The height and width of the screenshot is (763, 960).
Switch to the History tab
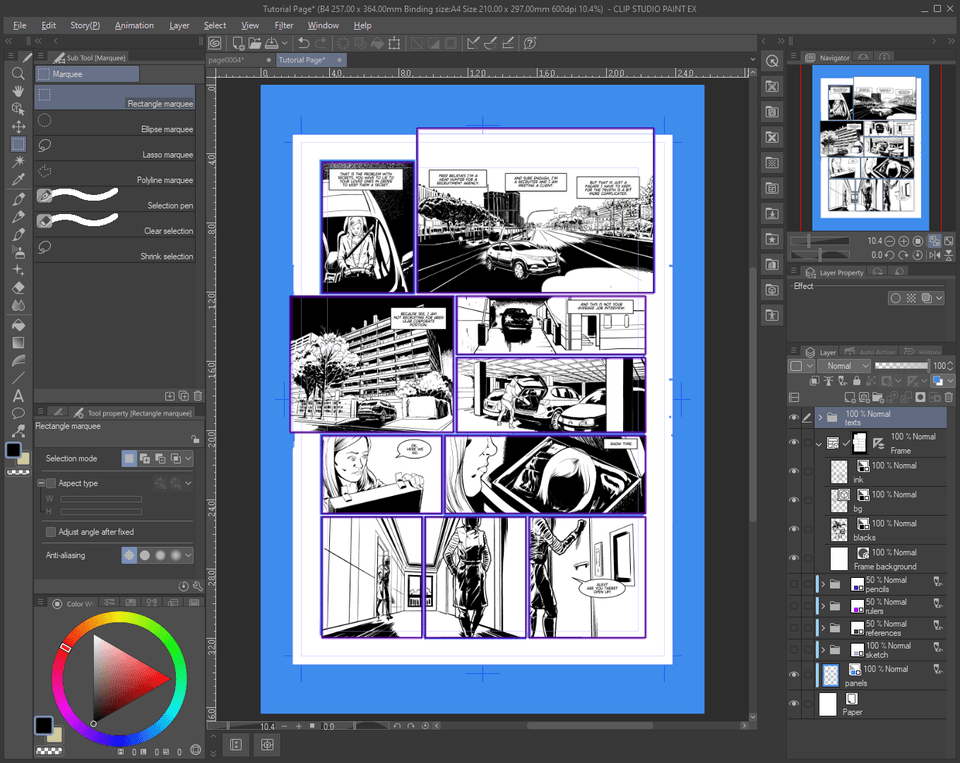tap(930, 351)
